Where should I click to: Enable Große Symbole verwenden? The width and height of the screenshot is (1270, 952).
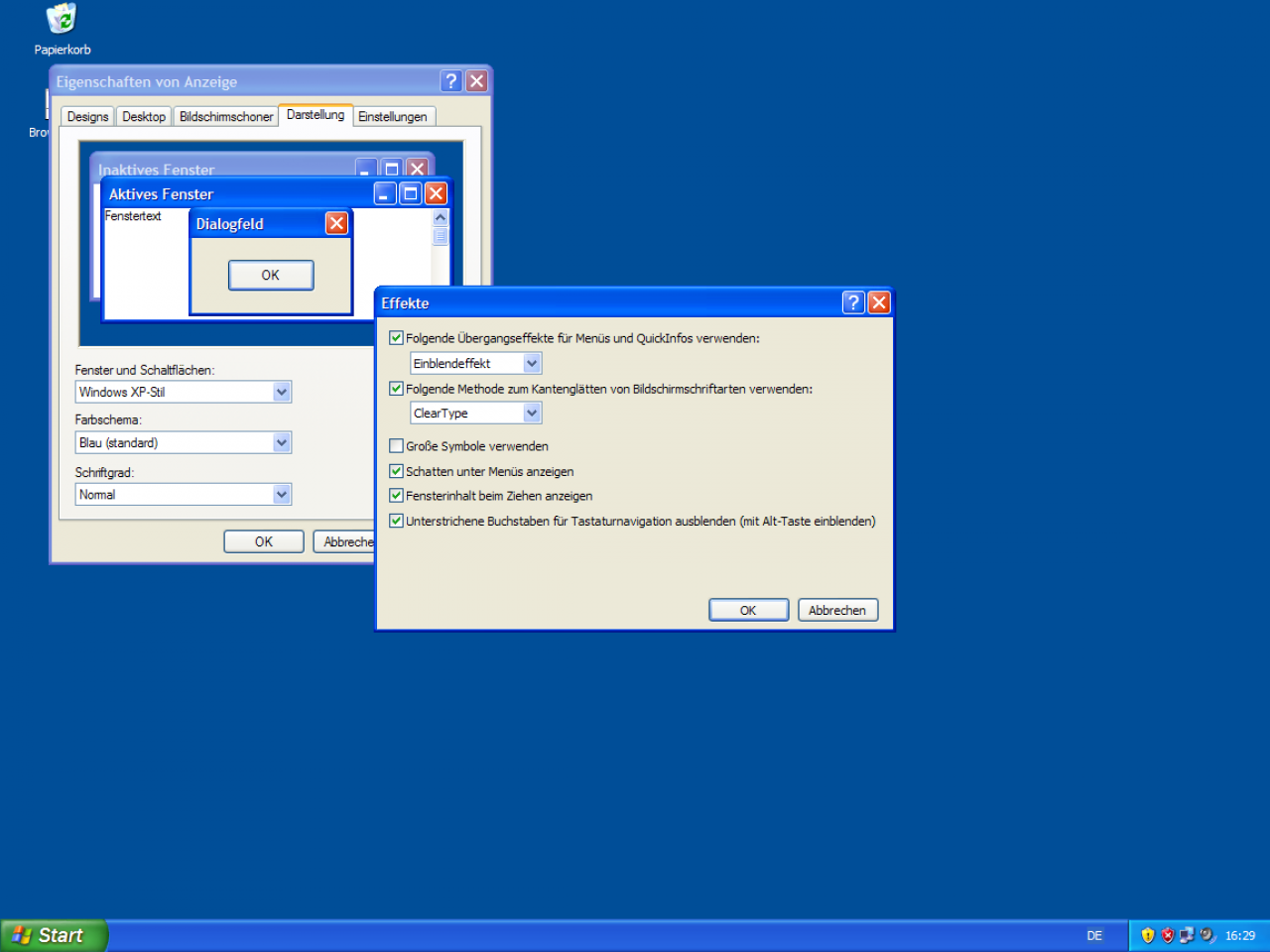click(x=396, y=446)
